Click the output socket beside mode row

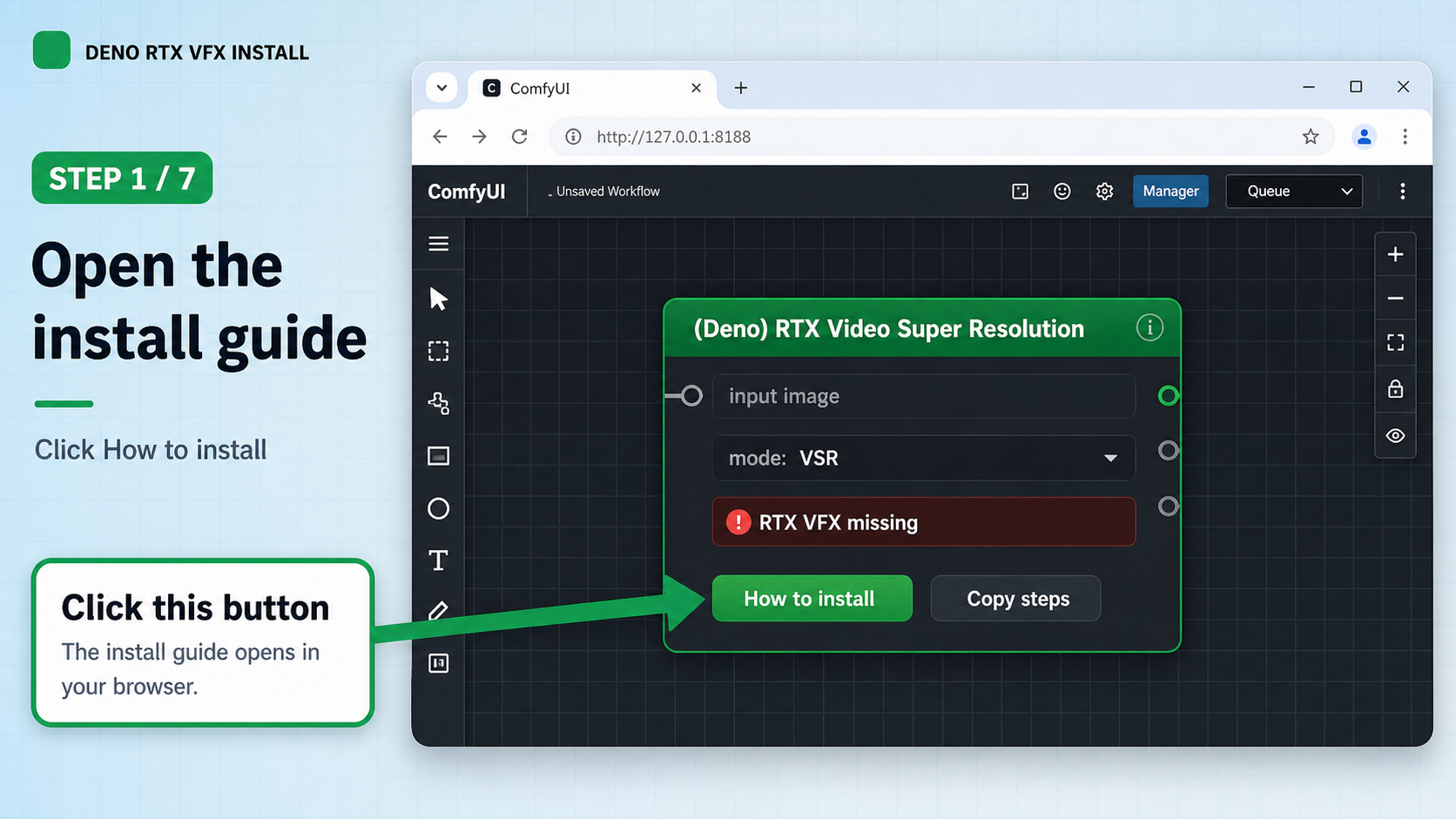(1169, 451)
